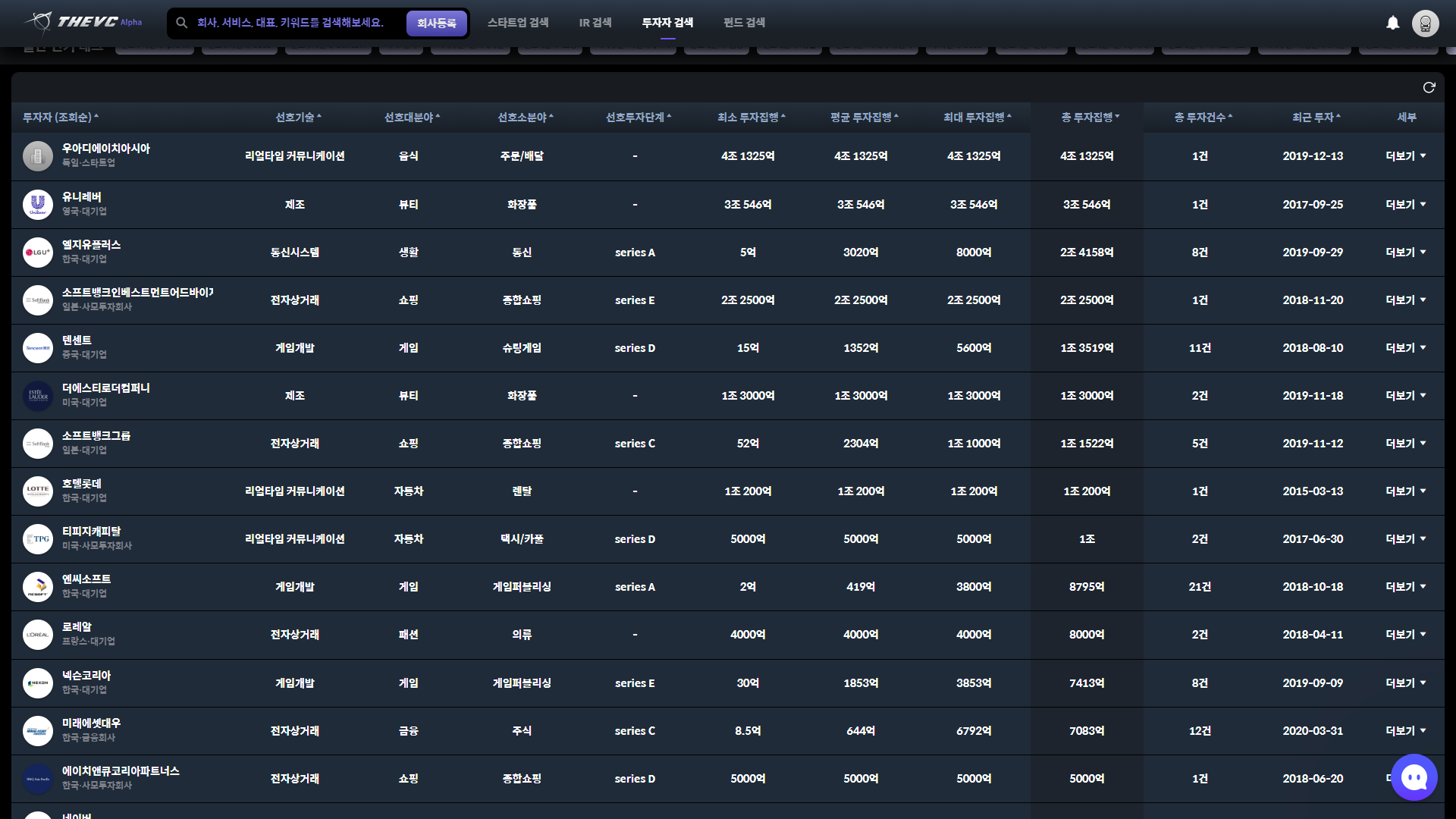
Task: Expand 더보기 for 넥슨코리아 row
Action: click(x=1405, y=683)
